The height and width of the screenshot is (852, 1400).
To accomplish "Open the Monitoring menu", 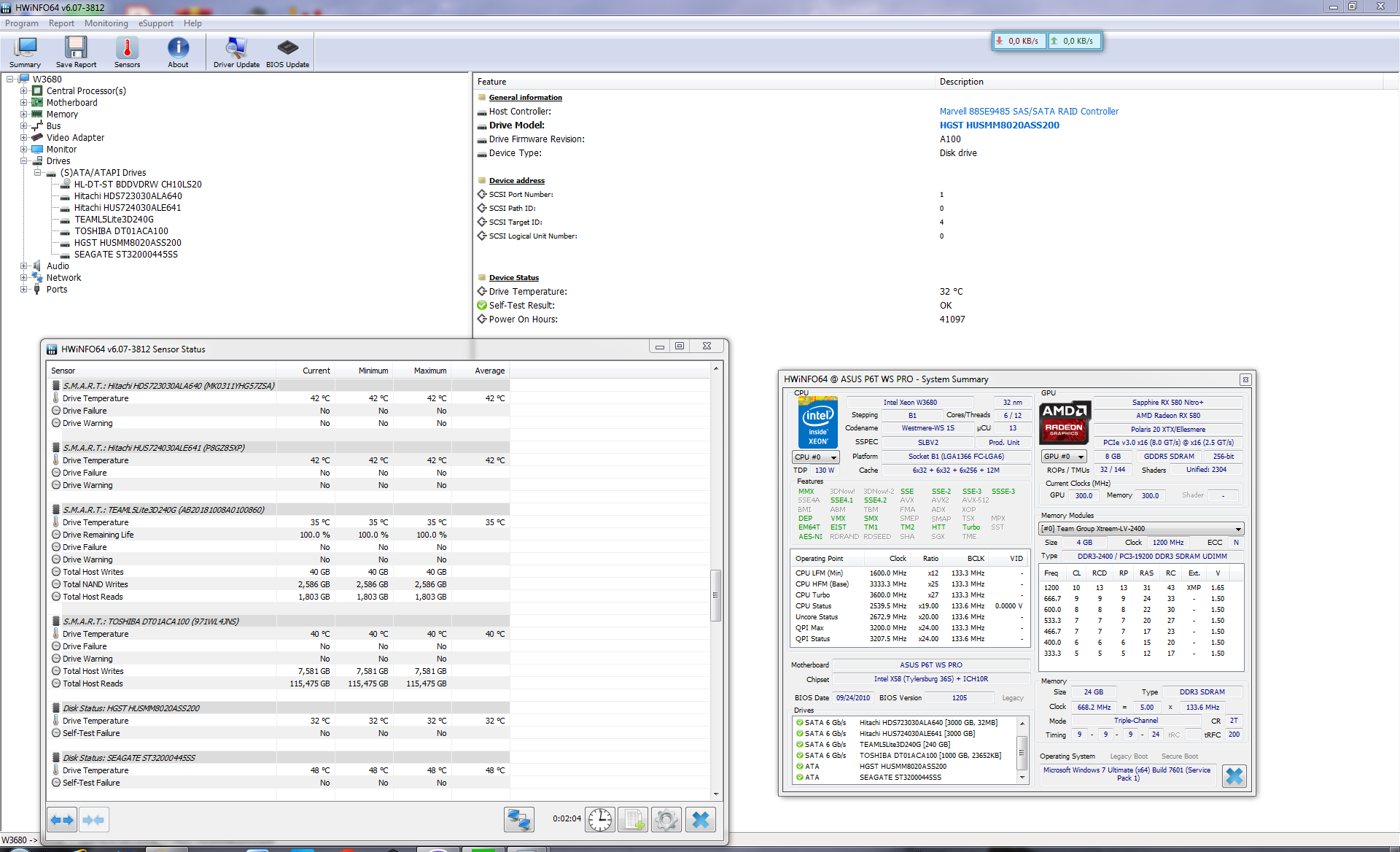I will [106, 23].
